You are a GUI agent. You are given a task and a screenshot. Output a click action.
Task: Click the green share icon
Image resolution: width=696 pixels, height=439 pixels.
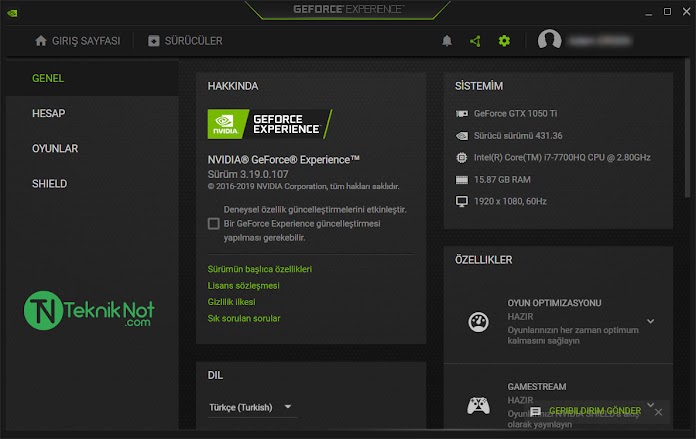click(475, 41)
